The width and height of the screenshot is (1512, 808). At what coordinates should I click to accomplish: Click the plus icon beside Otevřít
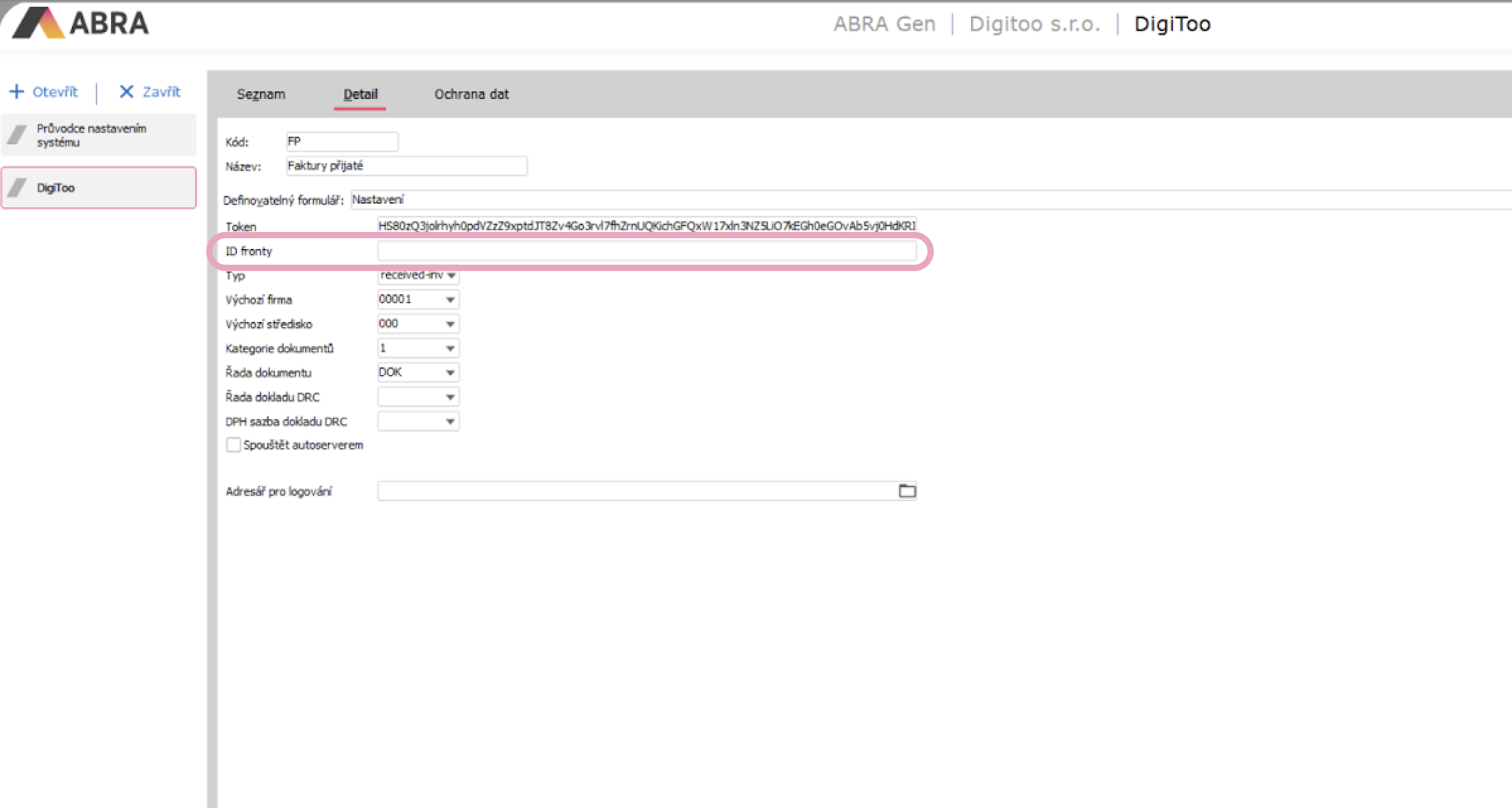coord(16,92)
